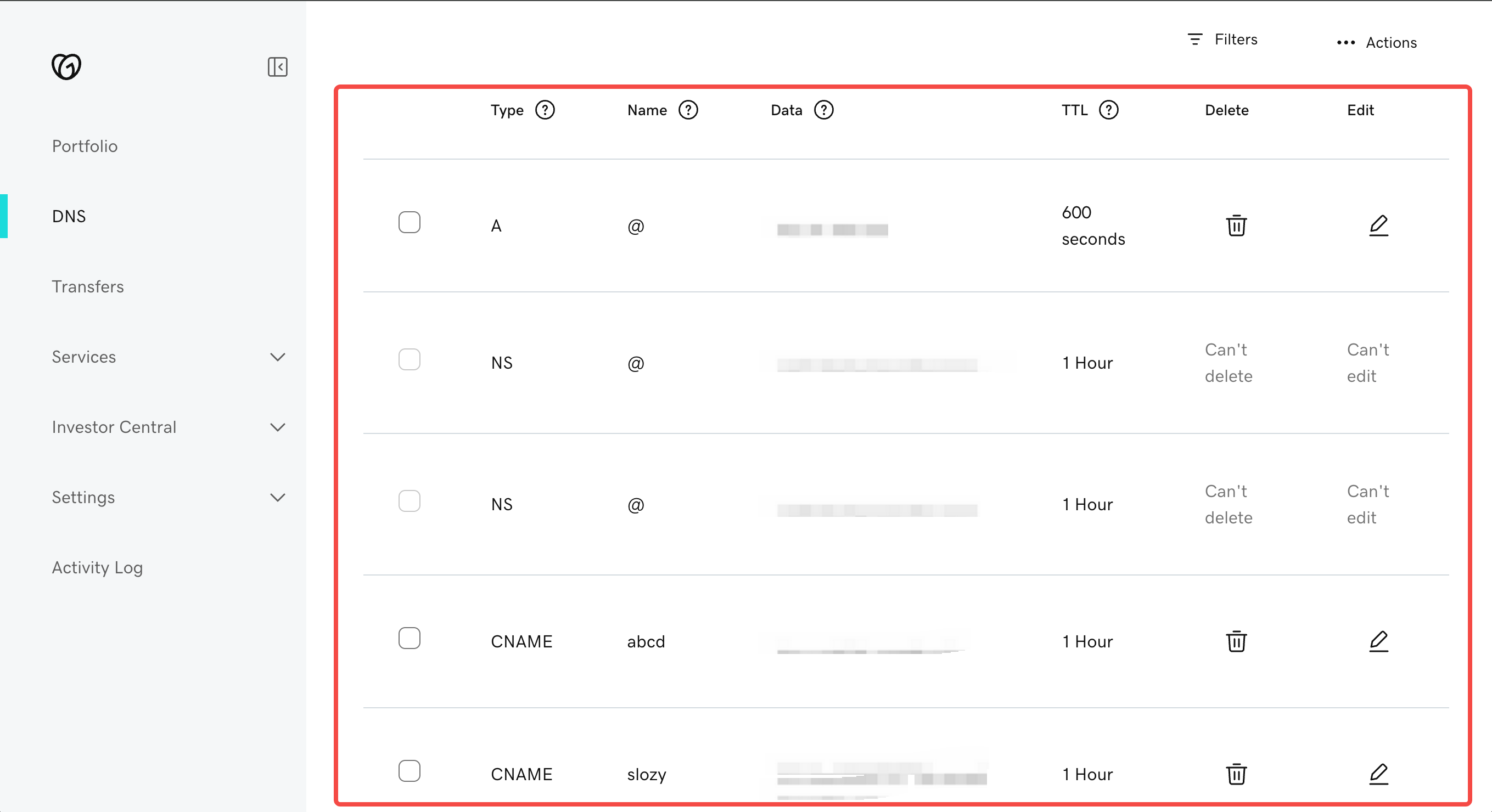Image resolution: width=1492 pixels, height=812 pixels.
Task: Edit the A record via its pencil icon
Action: 1378,225
